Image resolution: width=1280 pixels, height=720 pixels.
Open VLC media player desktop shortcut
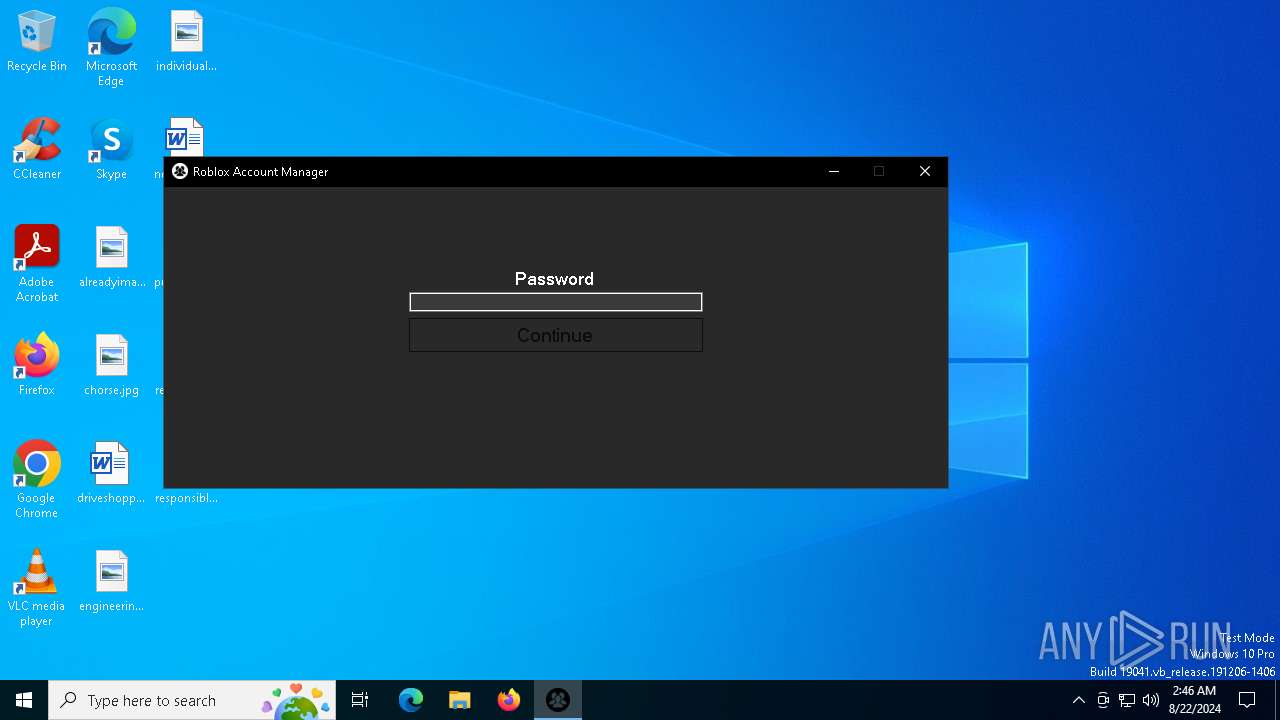point(37,588)
